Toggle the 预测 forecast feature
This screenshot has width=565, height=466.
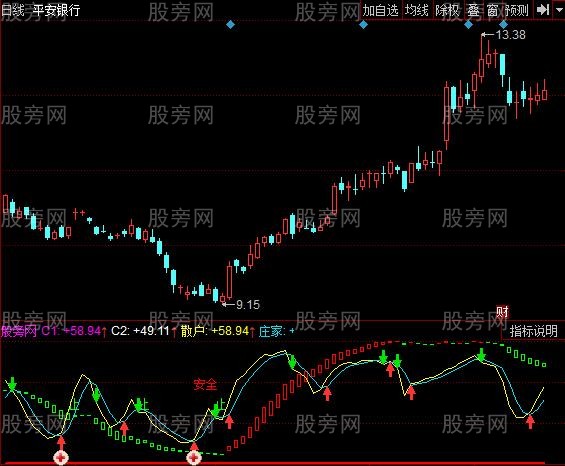pyautogui.click(x=517, y=10)
